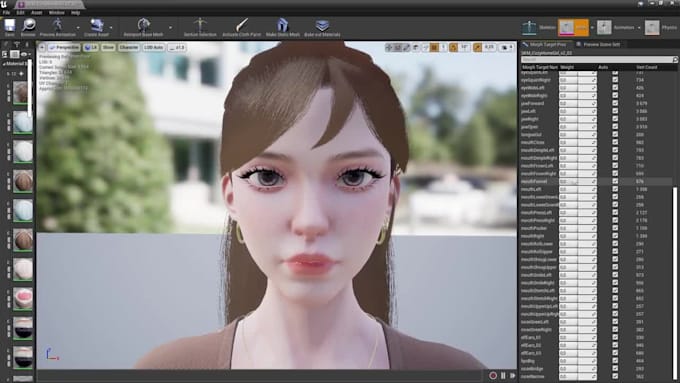Switch to Animation editor mode icon
The width and height of the screenshot is (680, 383).
coord(604,27)
